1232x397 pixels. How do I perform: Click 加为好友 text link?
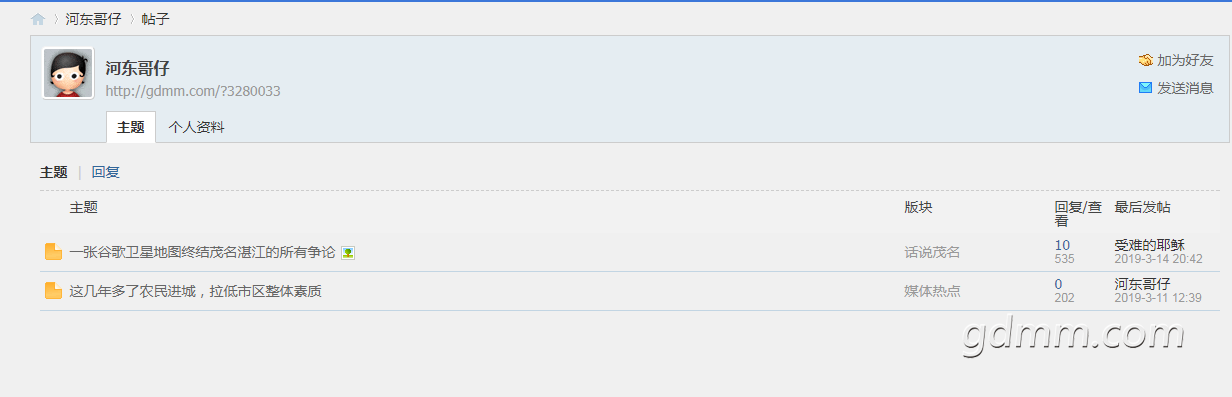coord(1185,60)
